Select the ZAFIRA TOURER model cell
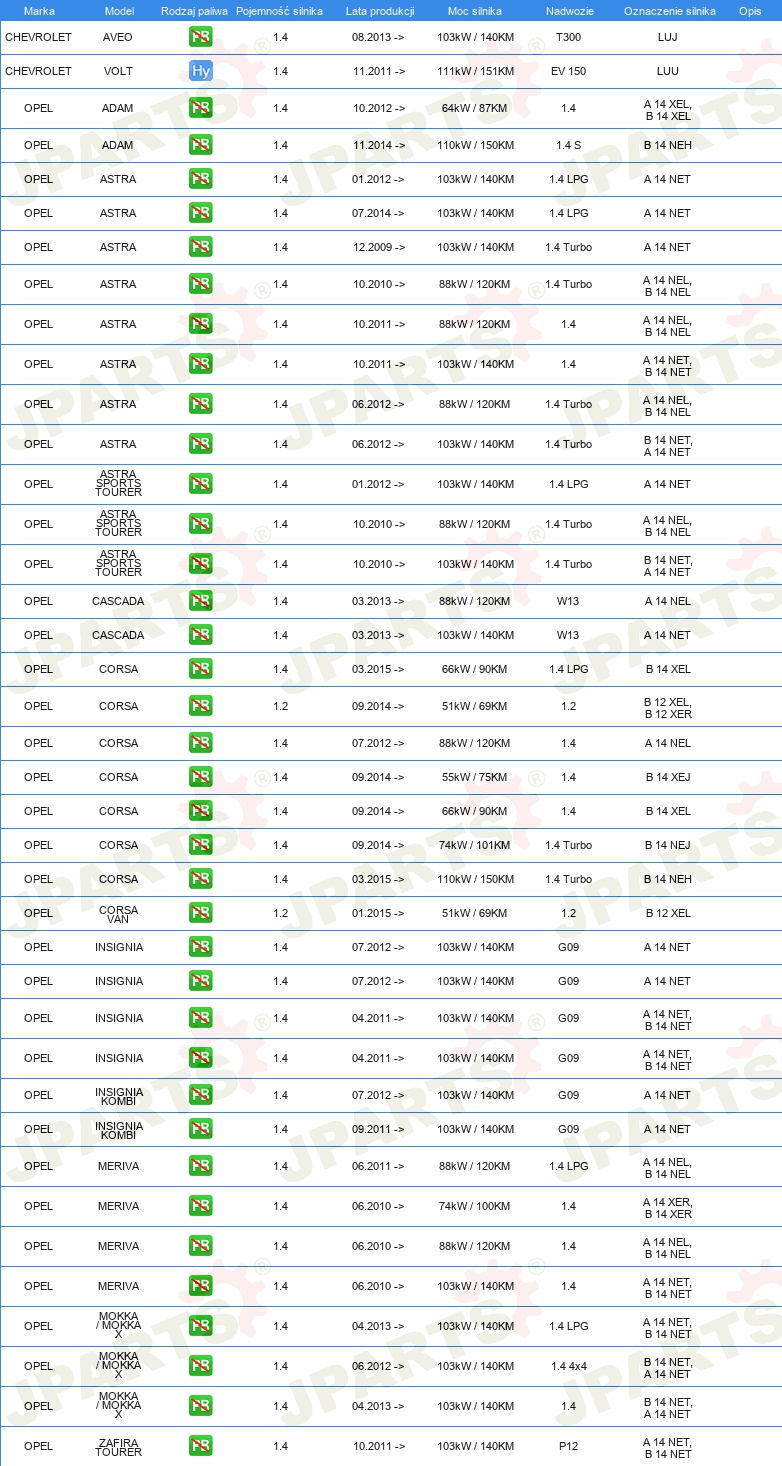Image resolution: width=782 pixels, height=1466 pixels. tap(118, 1447)
